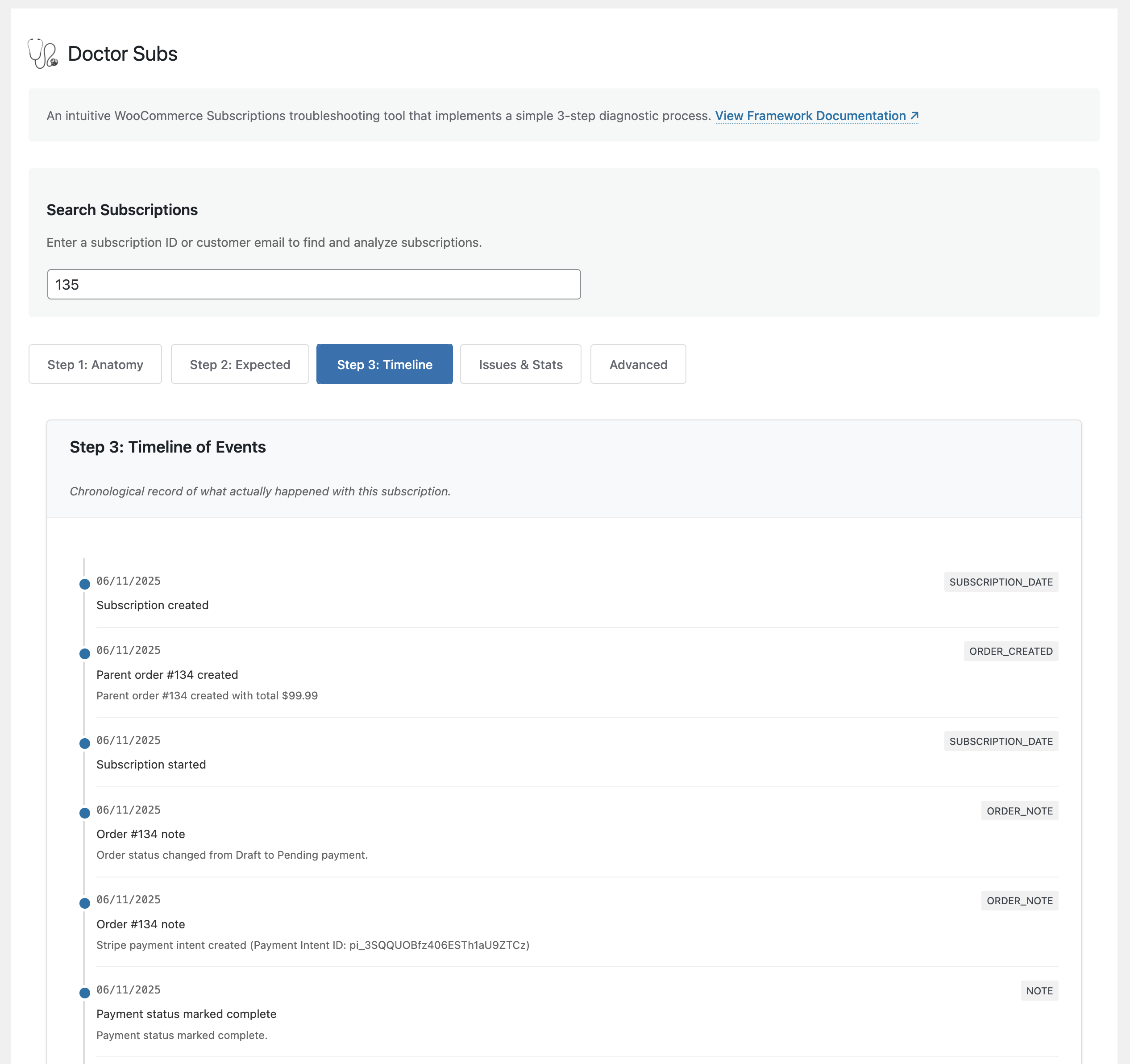Click the Subscription created timeline dot
This screenshot has width=1130, height=1064.
tap(85, 584)
